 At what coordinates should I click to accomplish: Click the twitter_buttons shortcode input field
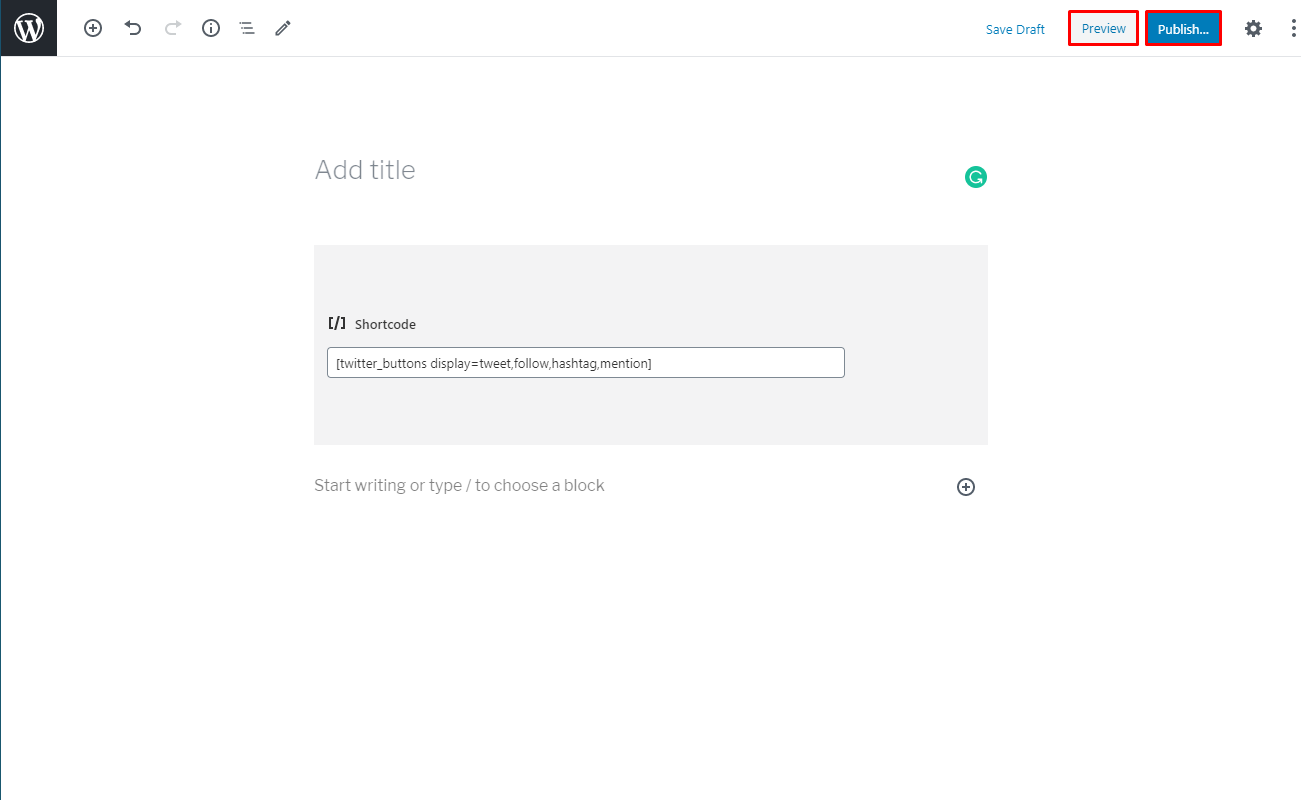tap(586, 363)
